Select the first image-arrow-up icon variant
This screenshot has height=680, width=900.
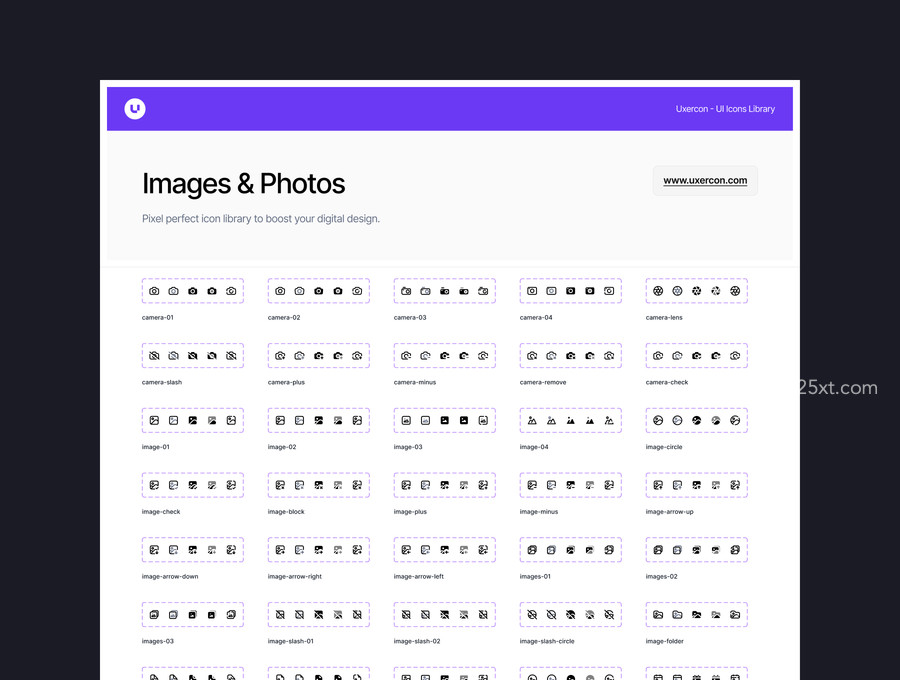(658, 485)
